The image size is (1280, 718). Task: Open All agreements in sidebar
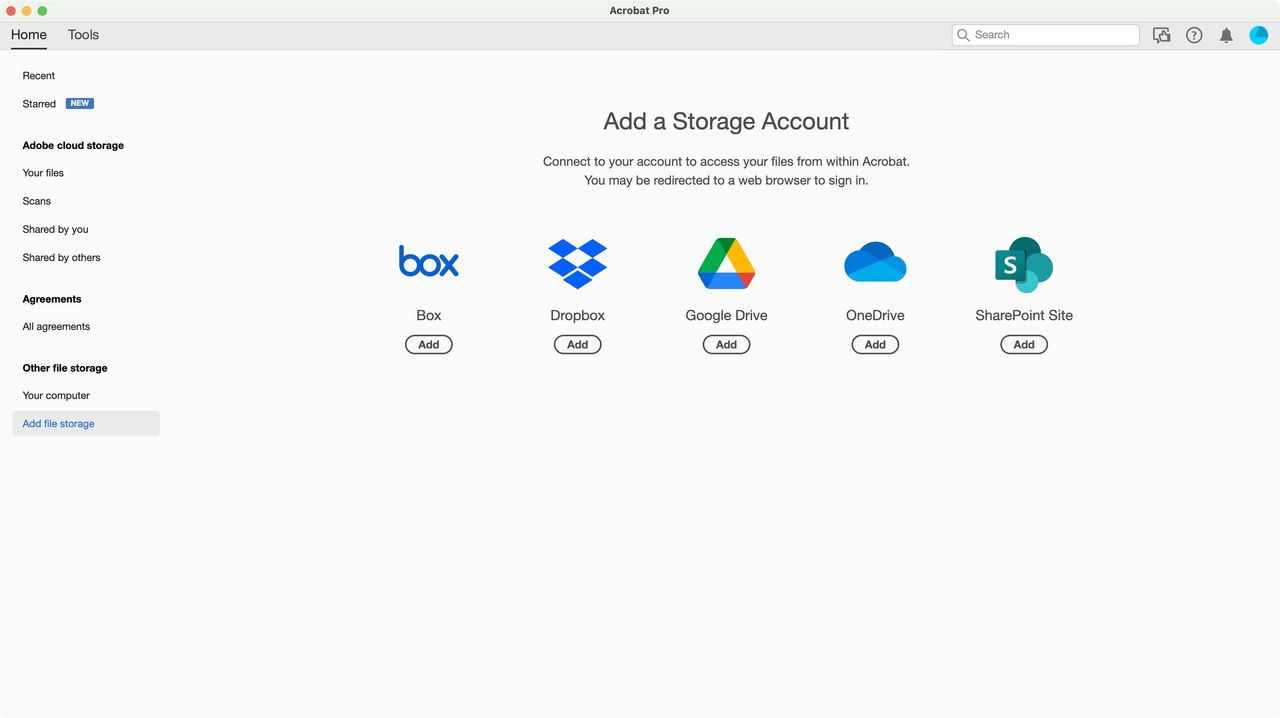point(56,327)
